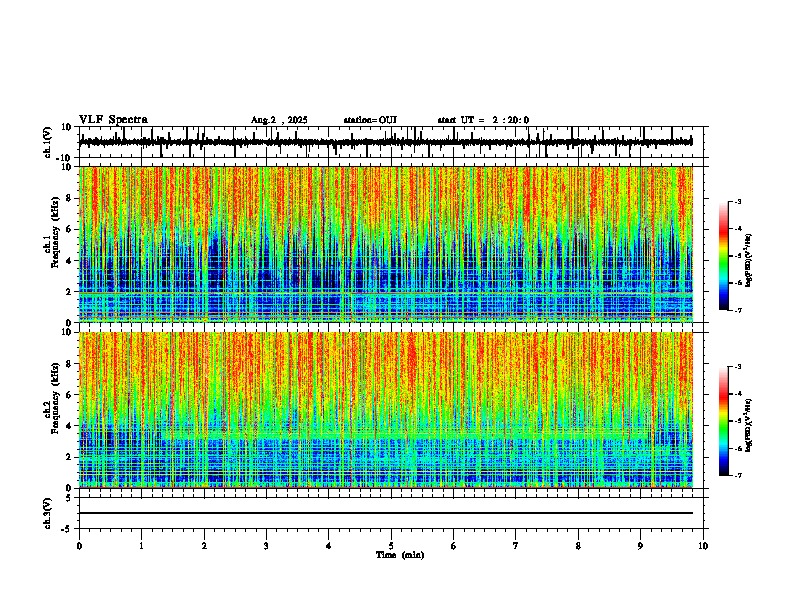Click the ch.2 PSD color bar

click(724, 421)
